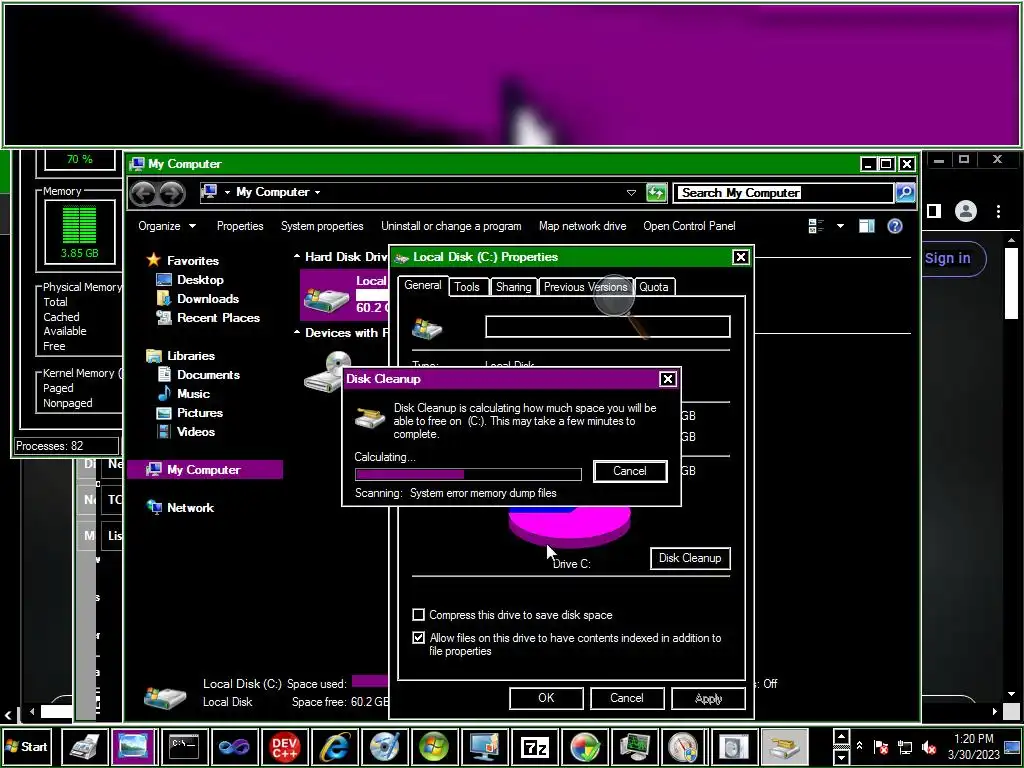This screenshot has width=1024, height=768.
Task: Open the picture viewer taskbar icon
Action: tap(133, 746)
